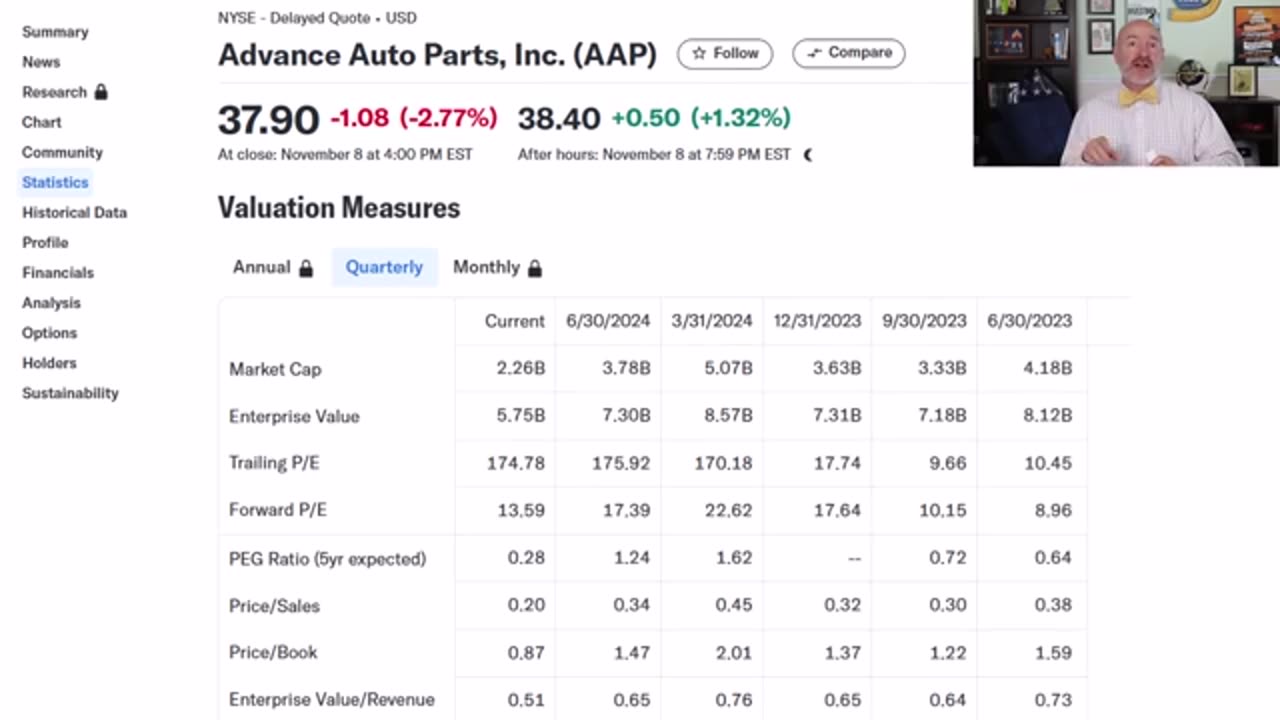Open the Chart page
Image resolution: width=1280 pixels, height=720 pixels.
coord(42,122)
